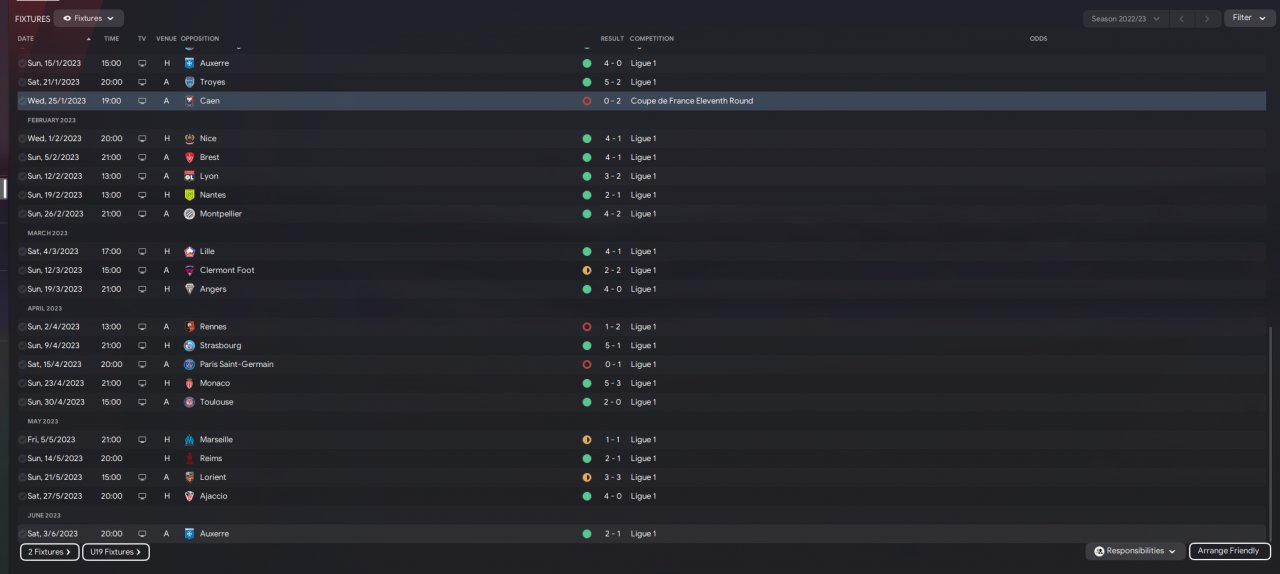Click the Paris Saint-Germain club crest
Image resolution: width=1280 pixels, height=574 pixels.
(x=189, y=364)
